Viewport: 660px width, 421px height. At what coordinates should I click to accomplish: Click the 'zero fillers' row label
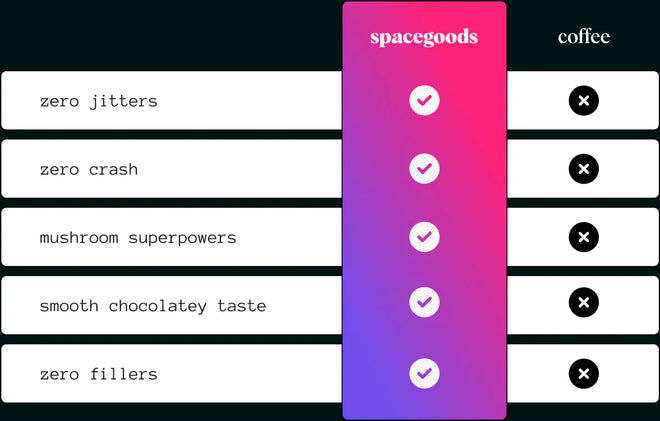tap(98, 374)
